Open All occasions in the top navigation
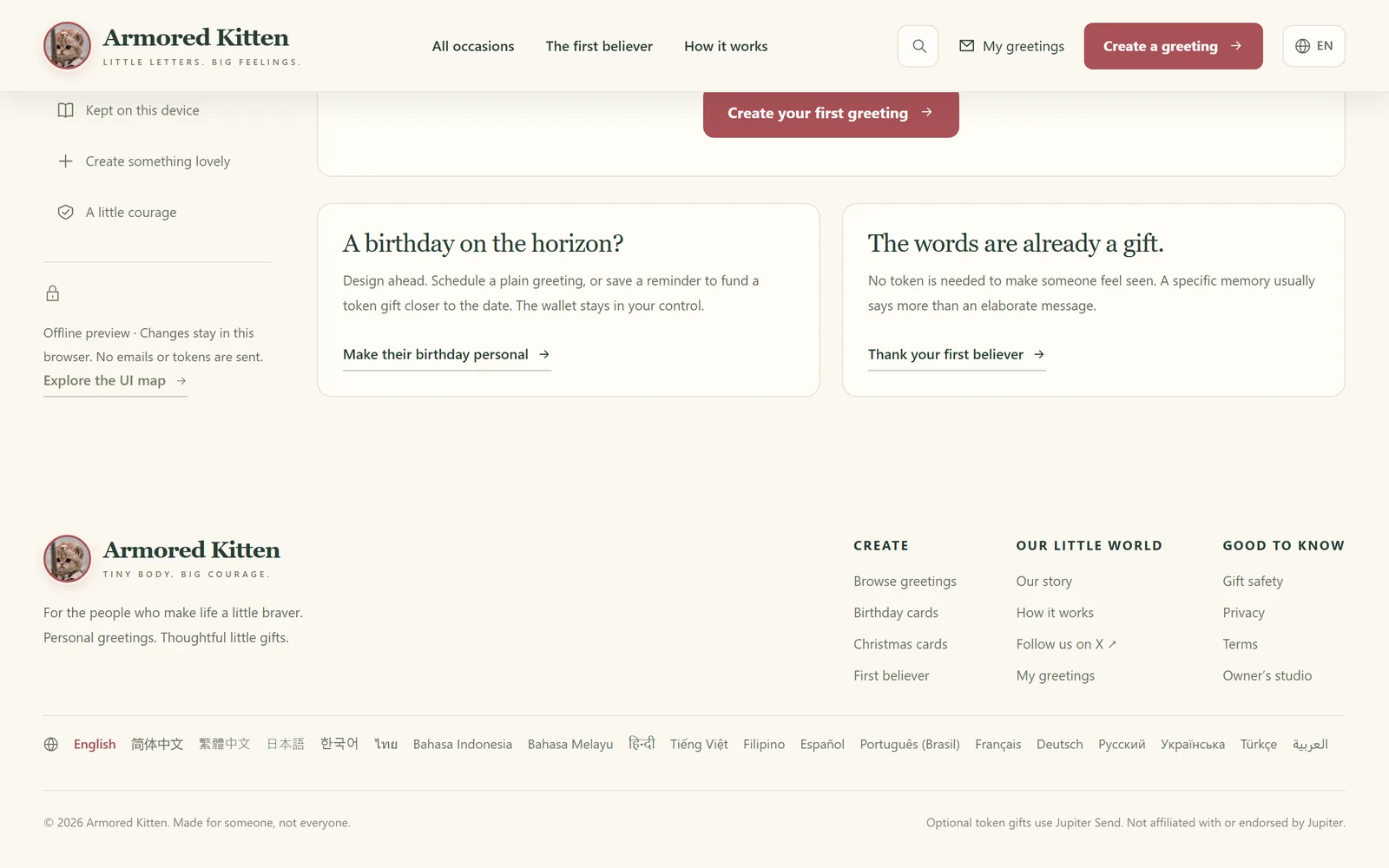 pyautogui.click(x=473, y=46)
